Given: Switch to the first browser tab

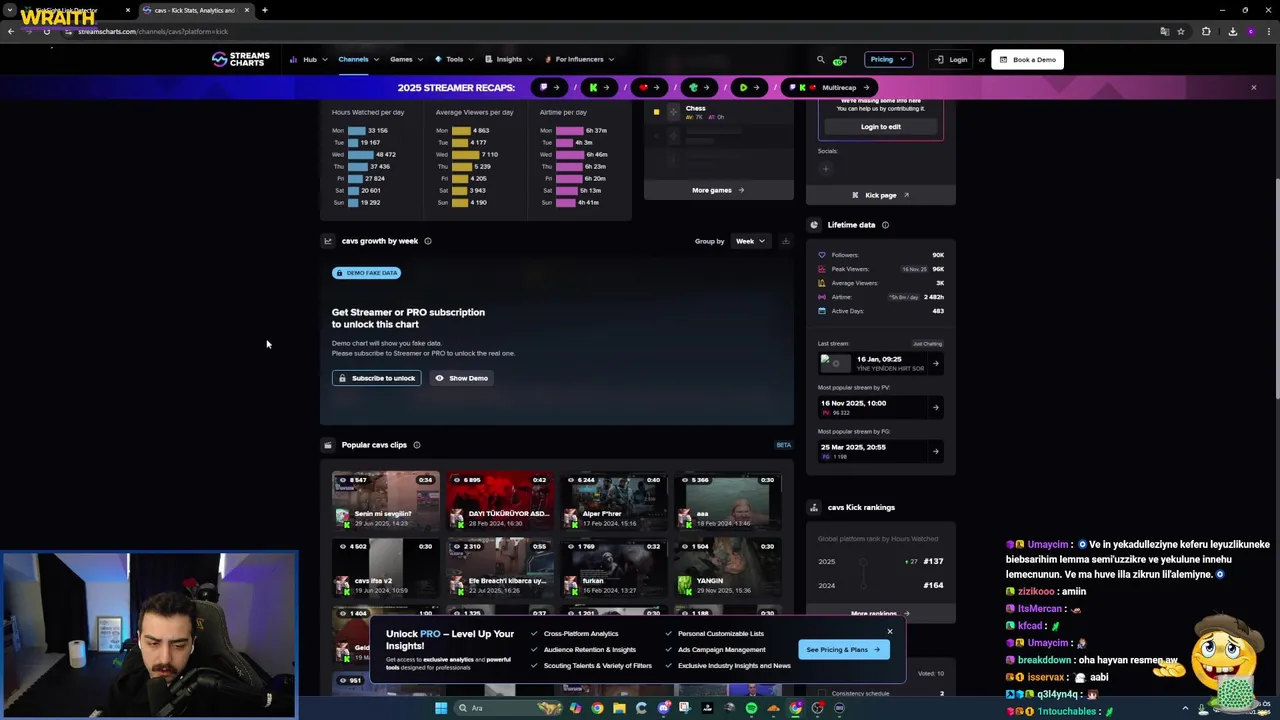Looking at the screenshot, I should point(74,10).
